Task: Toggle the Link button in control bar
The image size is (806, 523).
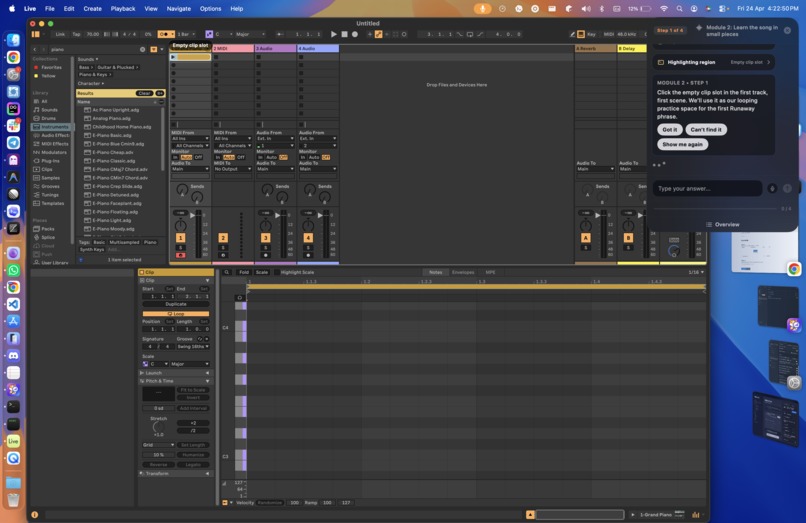Action: point(60,34)
